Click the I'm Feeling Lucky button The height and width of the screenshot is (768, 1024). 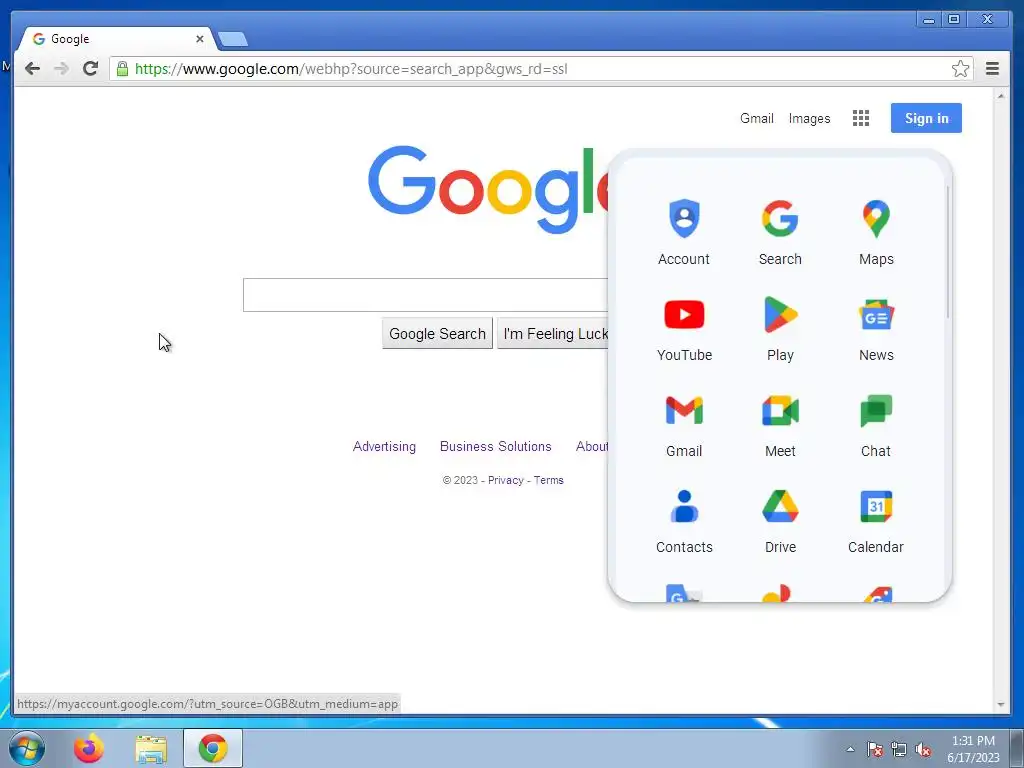pos(554,334)
